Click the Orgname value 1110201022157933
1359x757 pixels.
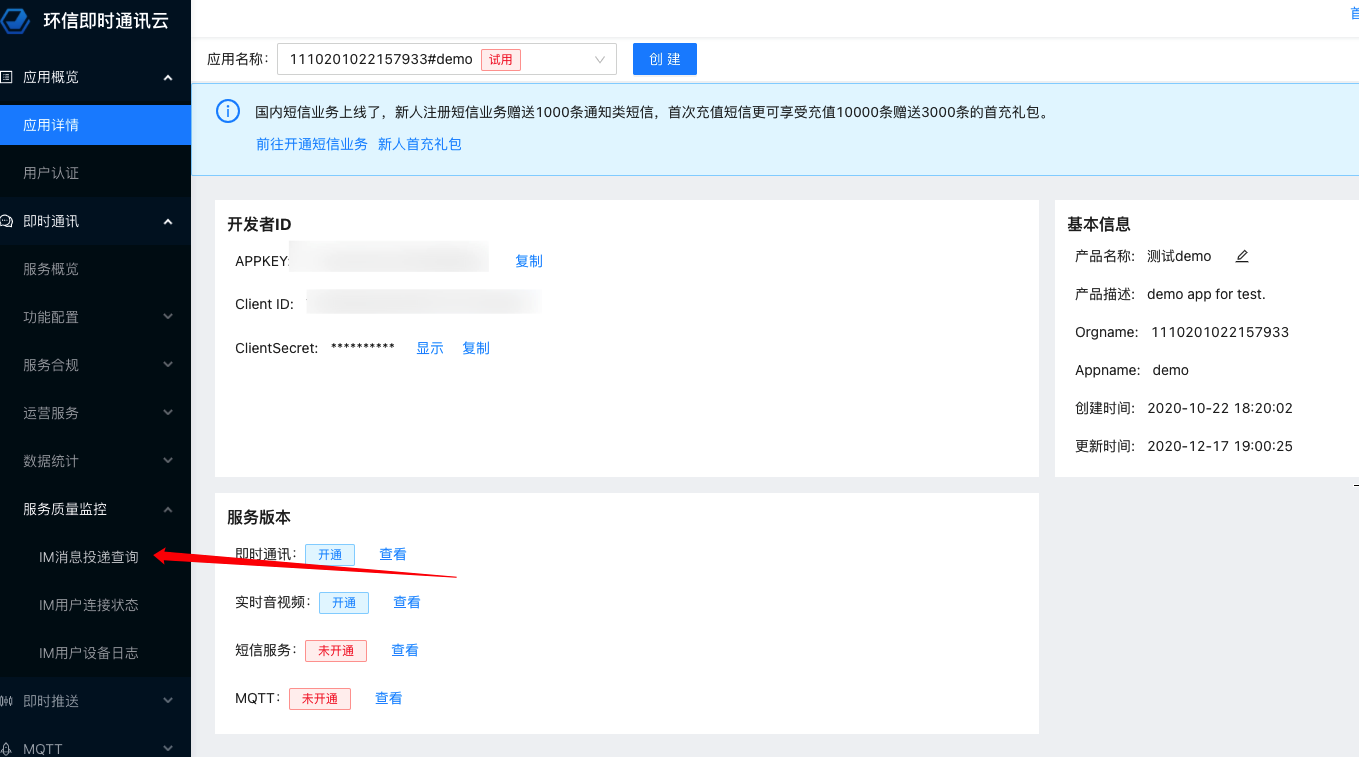click(x=1220, y=332)
